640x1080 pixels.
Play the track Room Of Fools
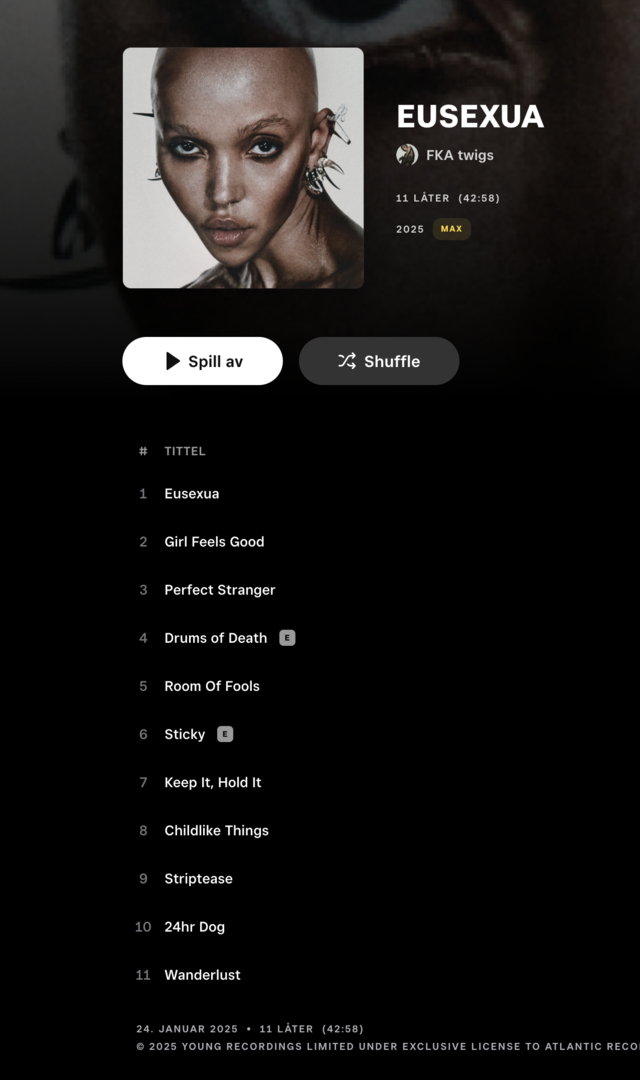[x=212, y=686]
